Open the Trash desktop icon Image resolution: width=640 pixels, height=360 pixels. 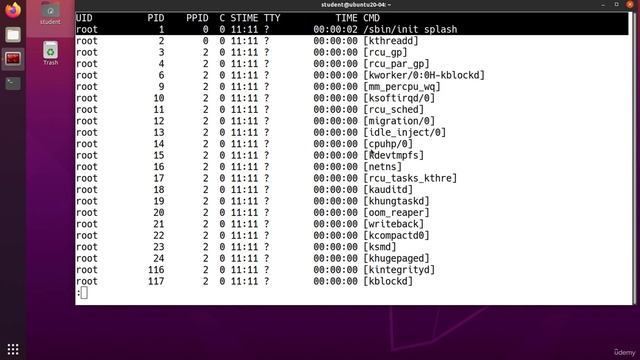click(50, 53)
